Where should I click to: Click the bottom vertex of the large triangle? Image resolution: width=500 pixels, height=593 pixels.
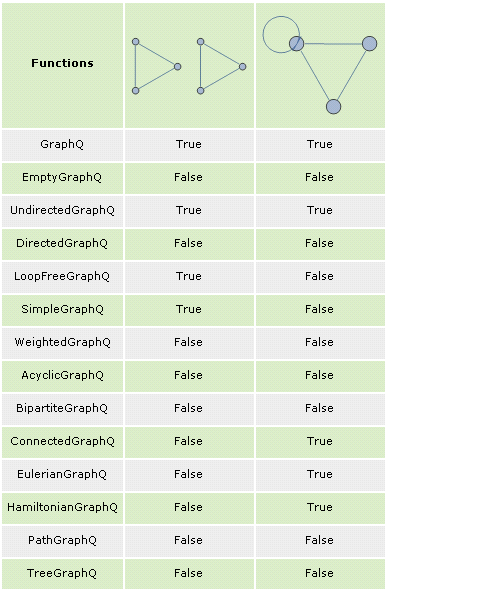click(x=333, y=107)
